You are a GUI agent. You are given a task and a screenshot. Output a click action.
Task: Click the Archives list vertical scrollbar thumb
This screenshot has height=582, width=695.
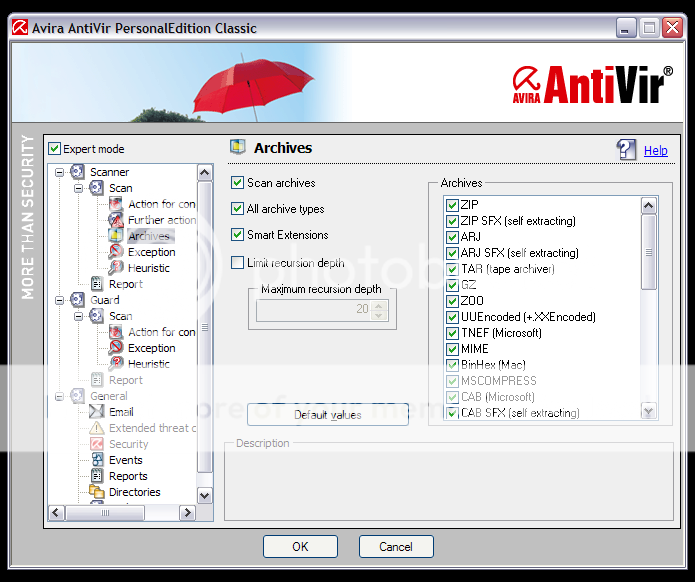[x=648, y=252]
